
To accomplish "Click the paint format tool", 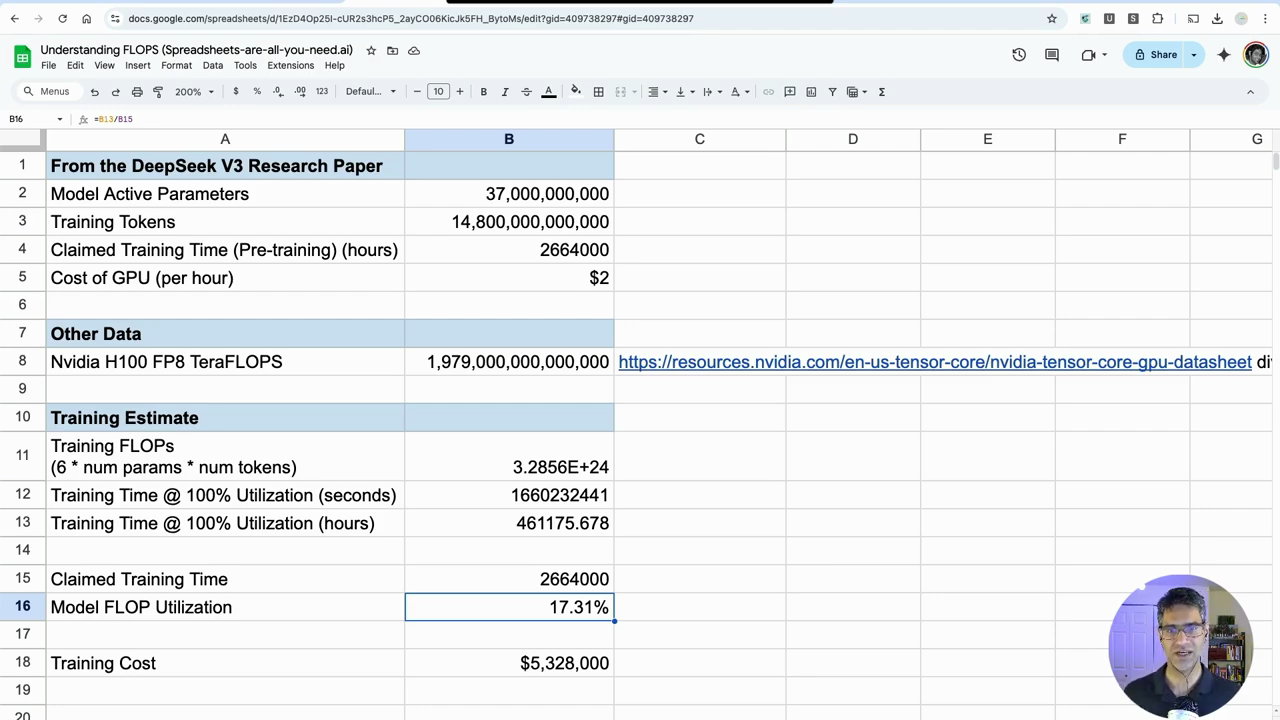I will point(160,91).
